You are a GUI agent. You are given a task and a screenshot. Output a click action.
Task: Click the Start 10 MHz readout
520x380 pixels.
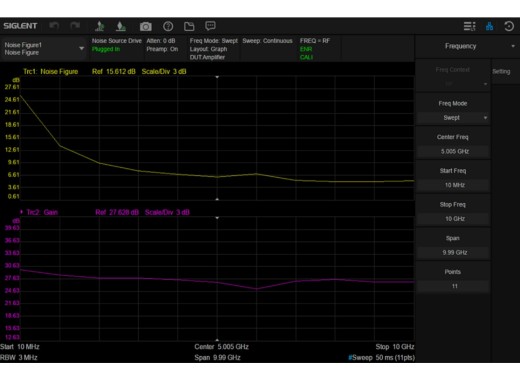click(x=20, y=347)
